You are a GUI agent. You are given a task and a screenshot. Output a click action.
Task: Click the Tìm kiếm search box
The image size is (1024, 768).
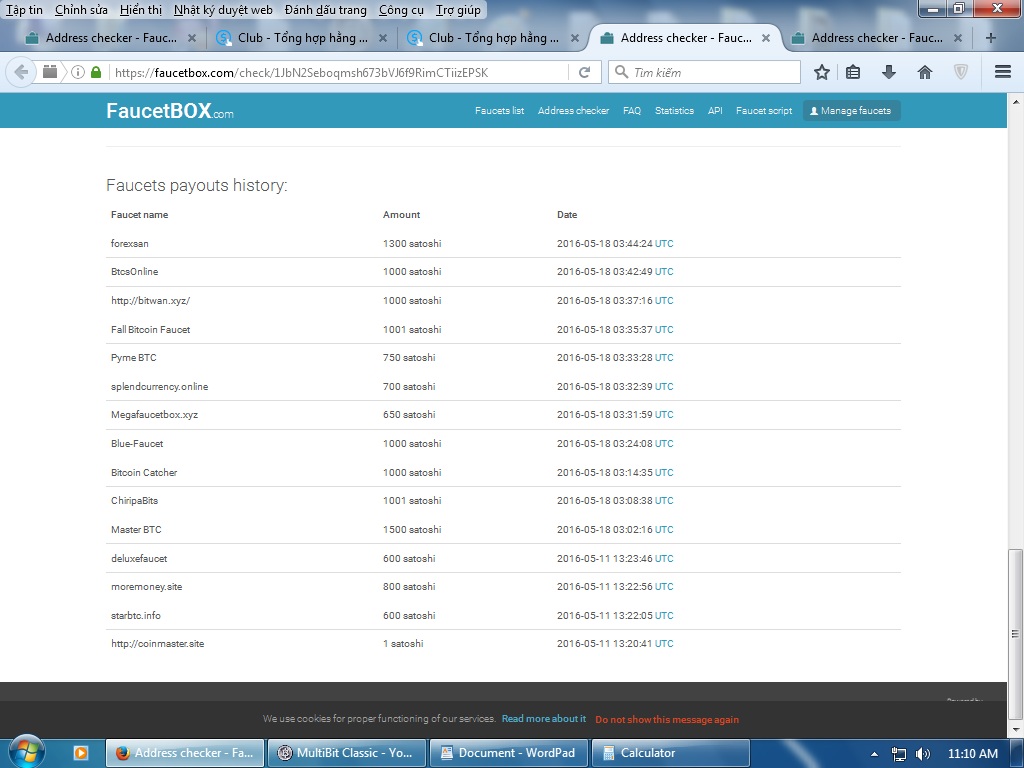tap(704, 72)
